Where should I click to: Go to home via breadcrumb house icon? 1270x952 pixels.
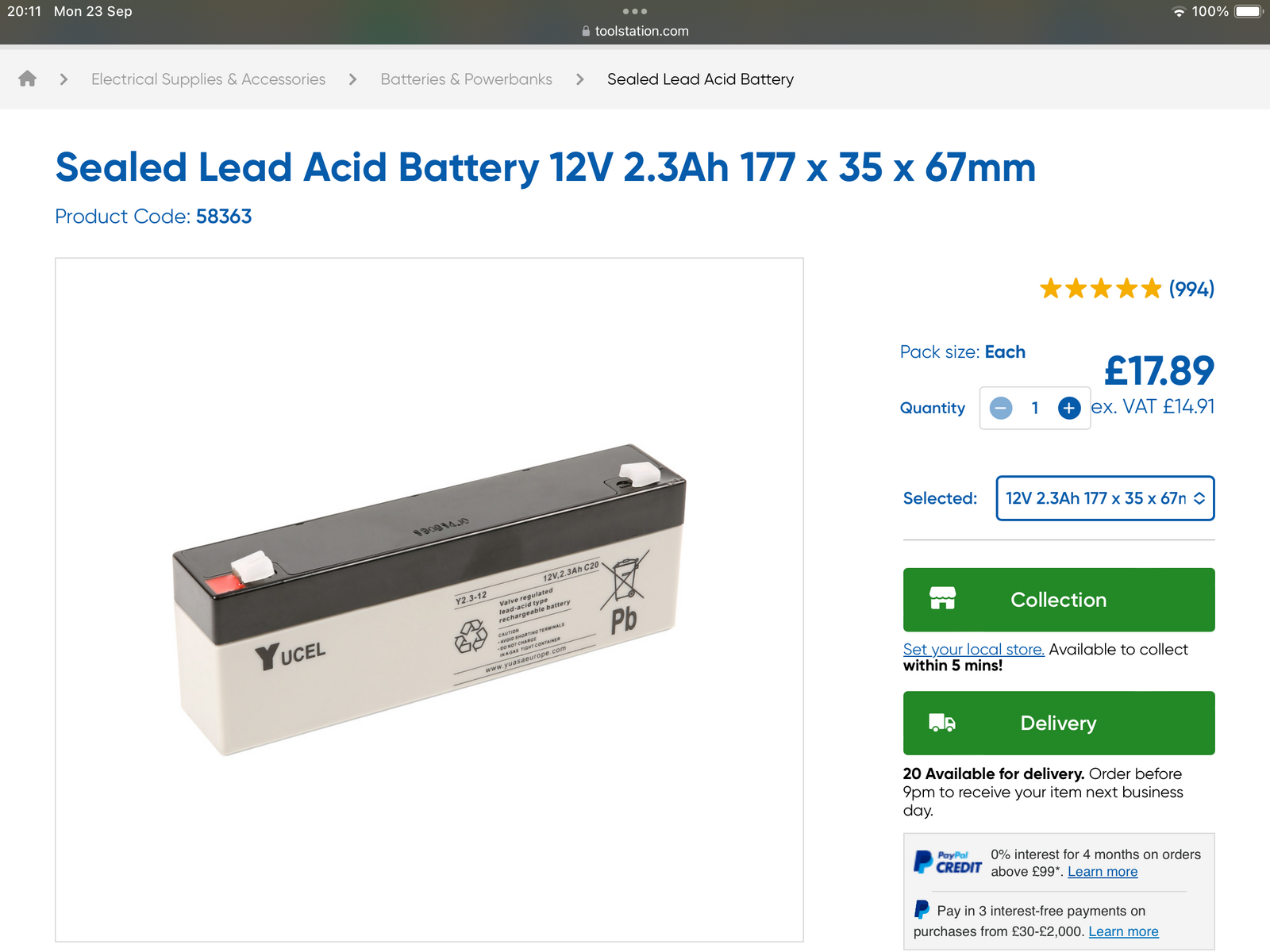(x=28, y=79)
